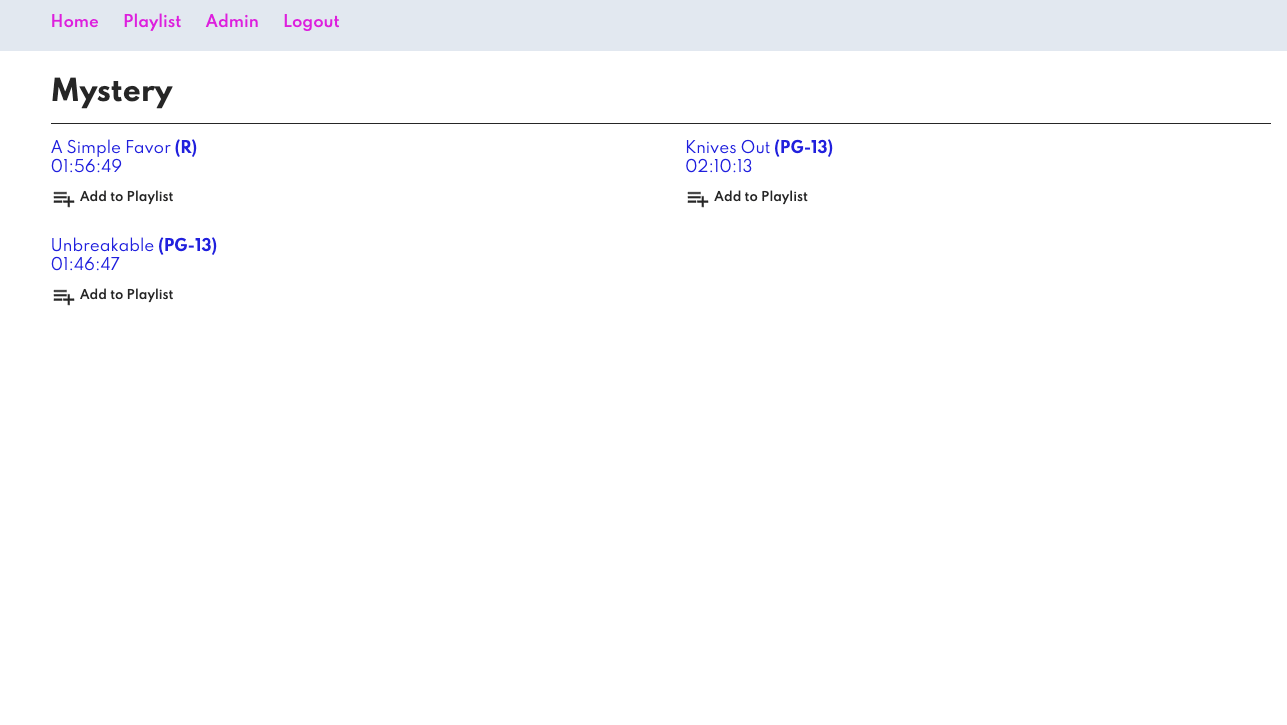This screenshot has width=1287, height=725.
Task: Open the Knives Out movie link
Action: click(728, 148)
